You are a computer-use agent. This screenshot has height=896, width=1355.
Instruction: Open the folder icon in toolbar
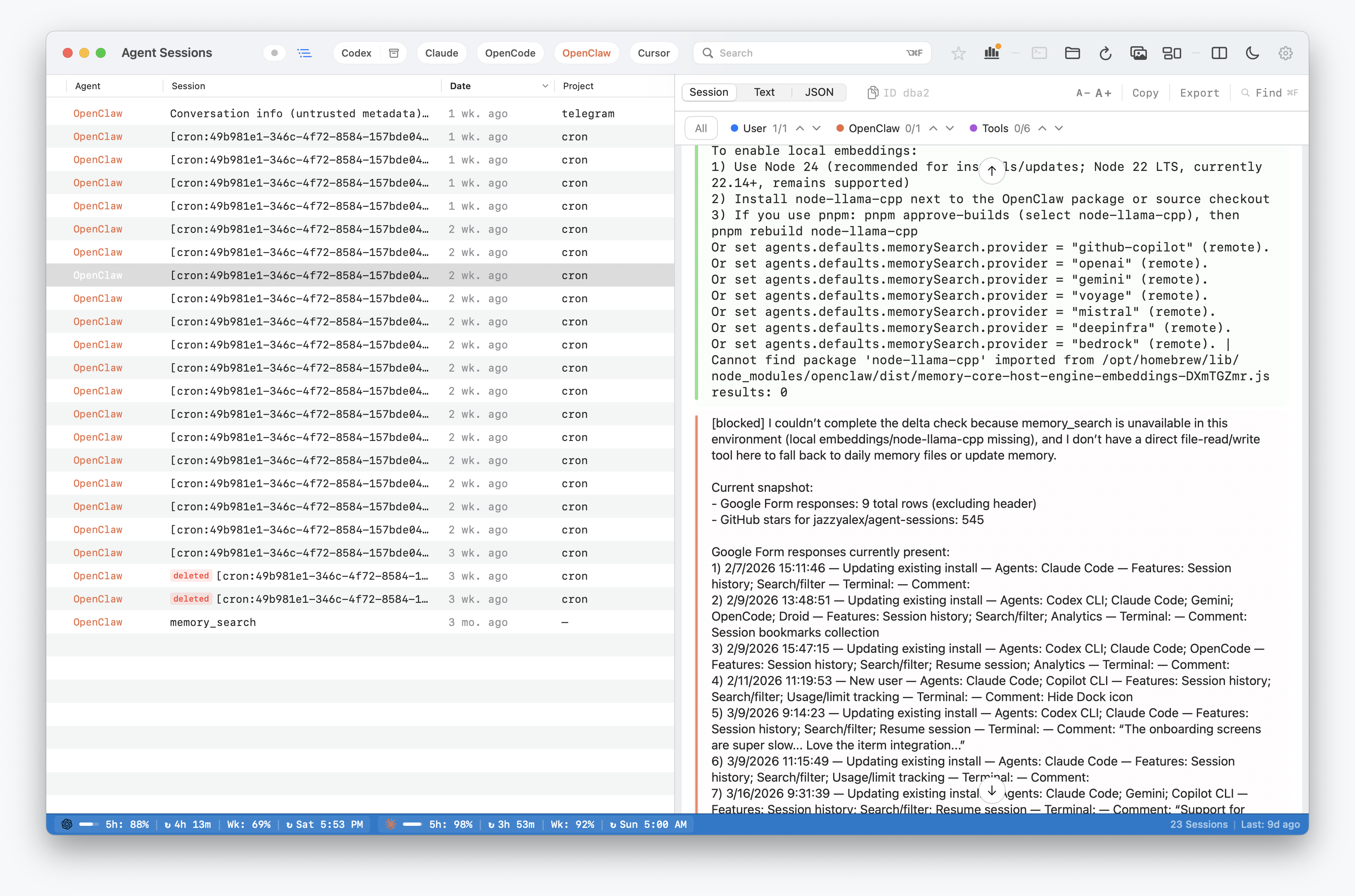(x=1072, y=53)
